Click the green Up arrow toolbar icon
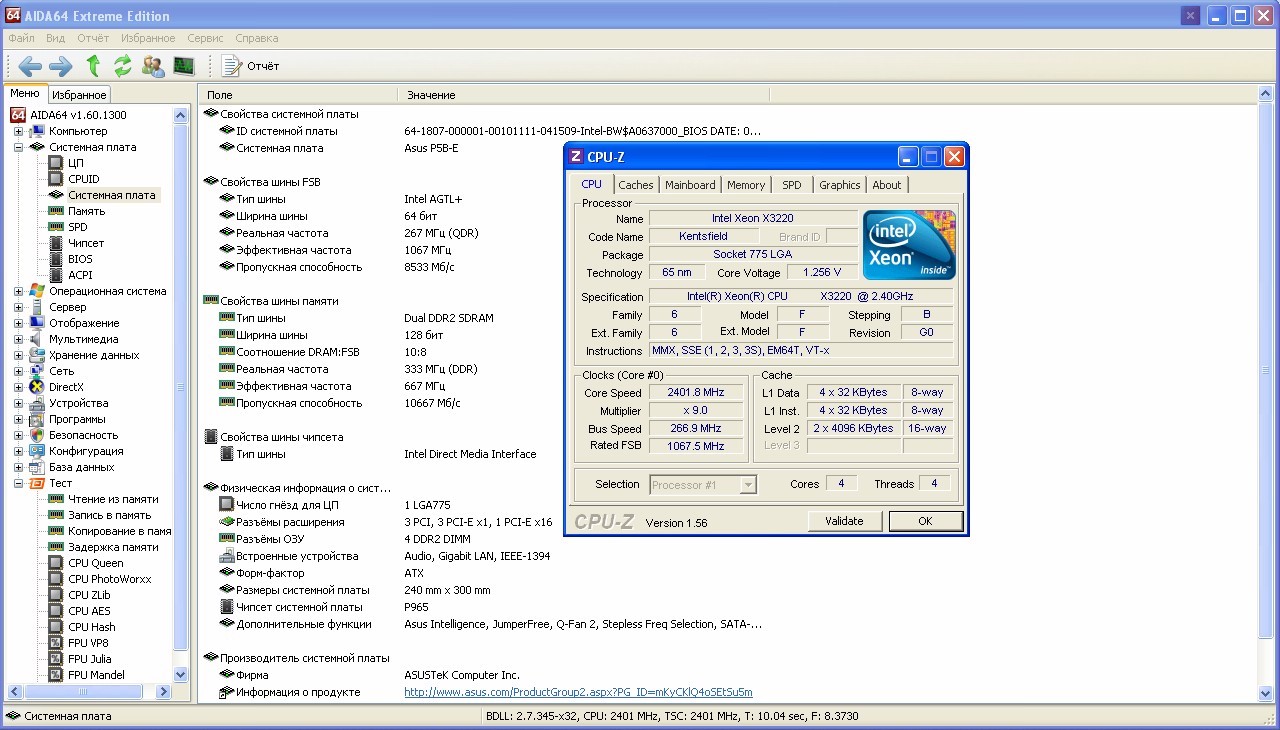The height and width of the screenshot is (730, 1280). 93,66
